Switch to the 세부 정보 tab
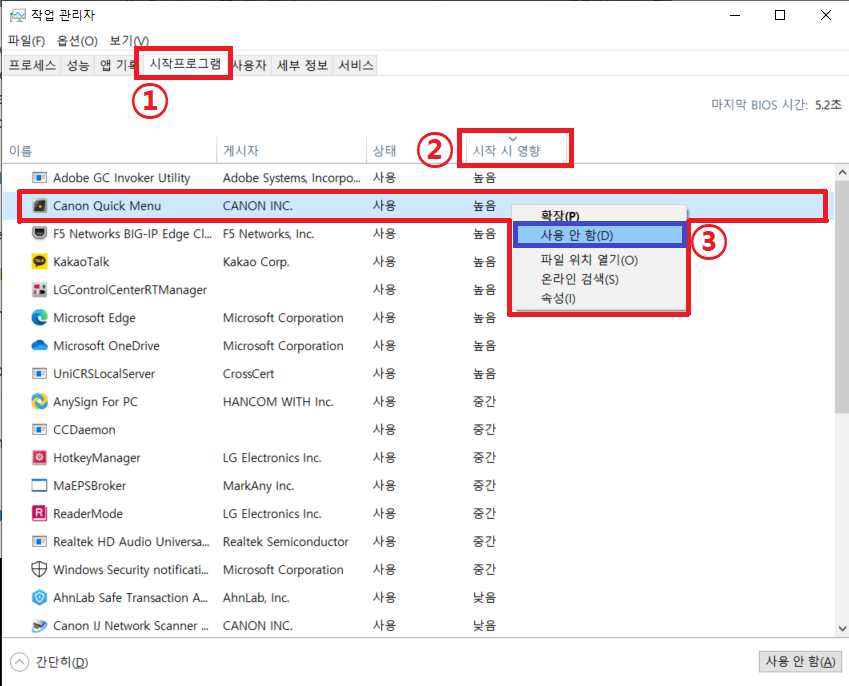This screenshot has height=686, width=849. tap(302, 66)
